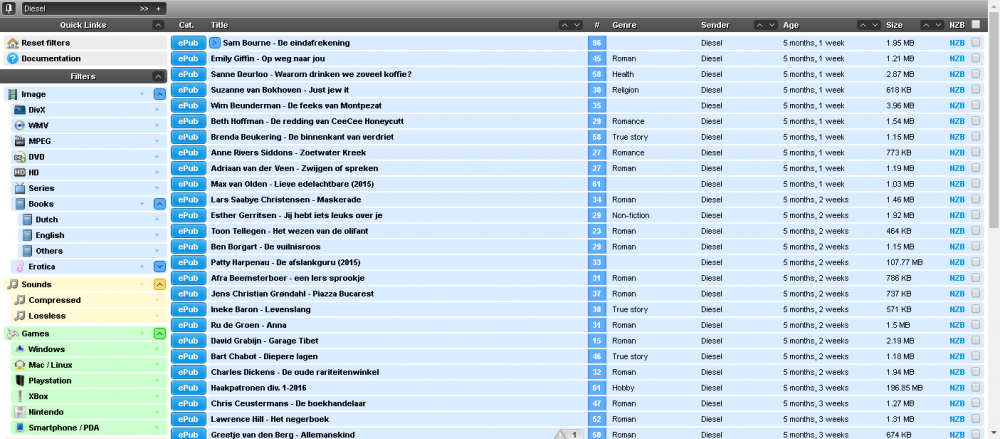Collapse the Quick Links section
1000x439 pixels.
(x=158, y=24)
